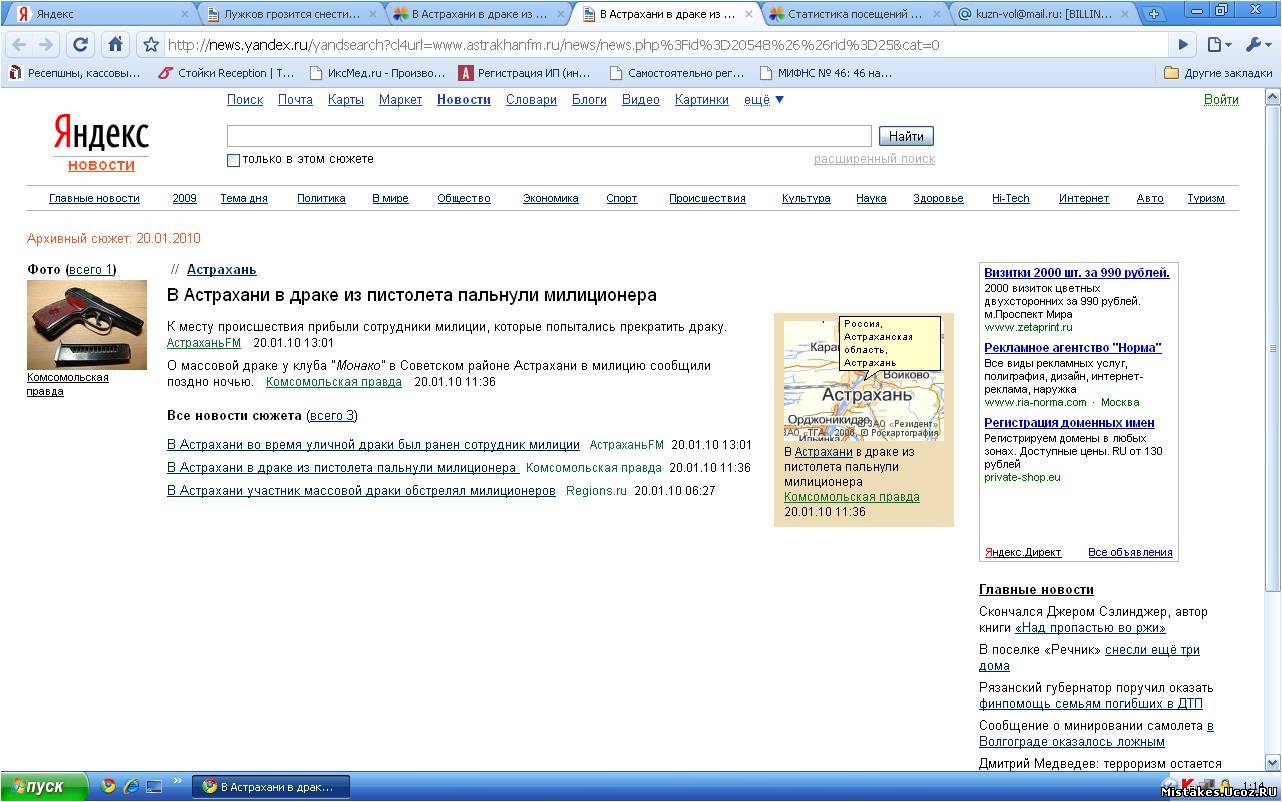Open the page menu icon
This screenshot has width=1282, height=802.
coord(1217,45)
